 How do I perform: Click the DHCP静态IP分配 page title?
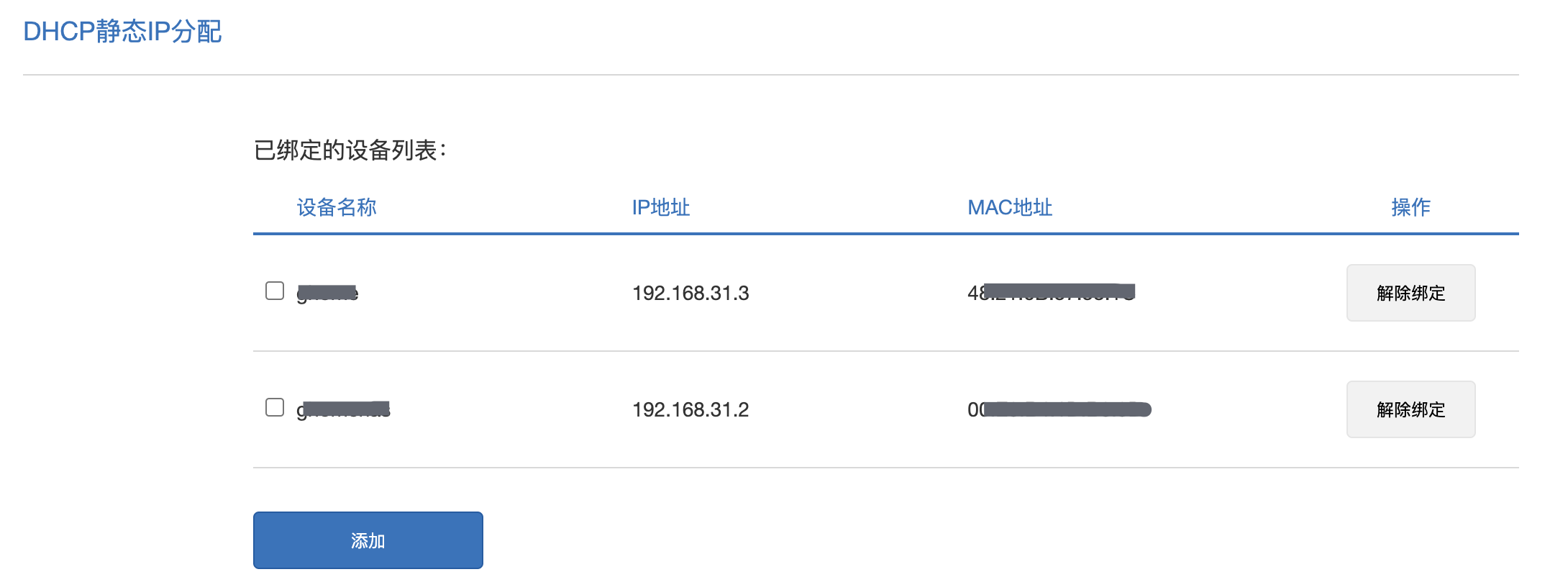pos(122,32)
